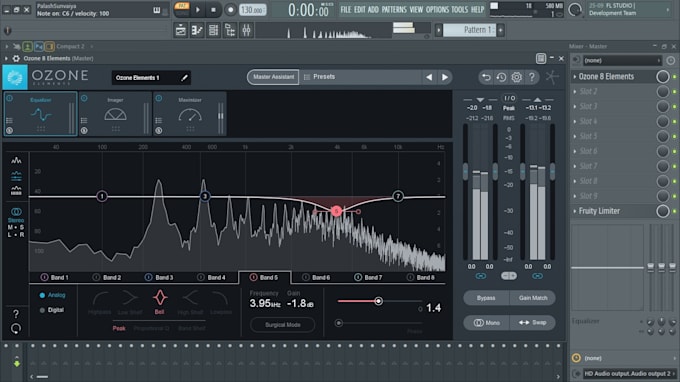This screenshot has width=680, height=382.
Task: Open the Equalizer module presets list icon
Action: 9,121
